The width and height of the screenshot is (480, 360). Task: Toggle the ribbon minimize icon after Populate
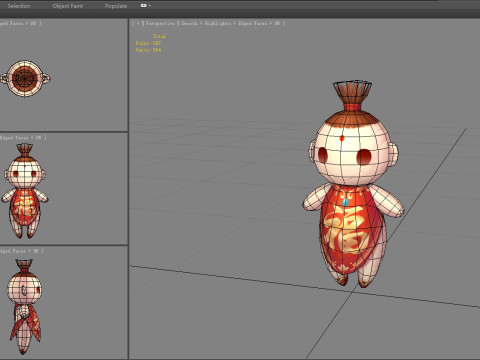(144, 6)
